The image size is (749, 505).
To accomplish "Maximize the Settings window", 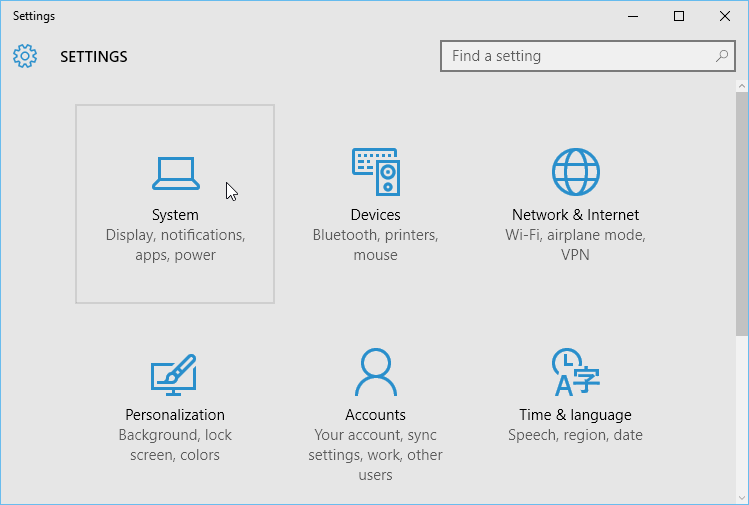I will [679, 16].
